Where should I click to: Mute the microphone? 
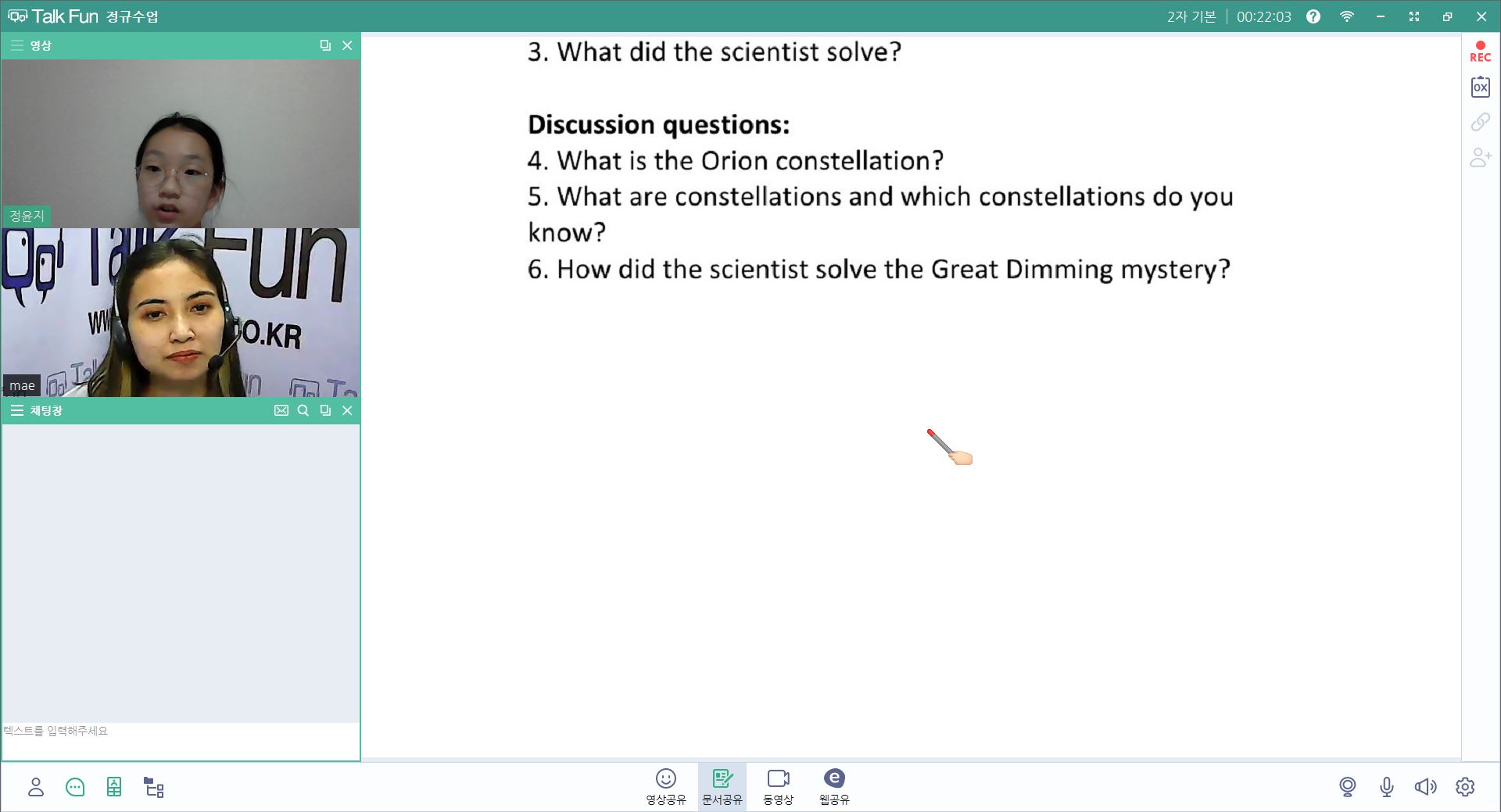(x=1386, y=787)
